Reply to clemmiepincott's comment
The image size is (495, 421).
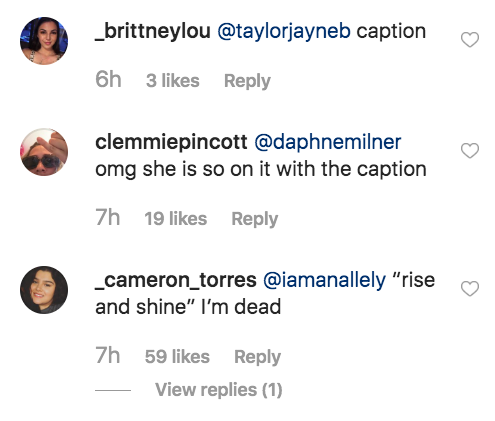(255, 219)
